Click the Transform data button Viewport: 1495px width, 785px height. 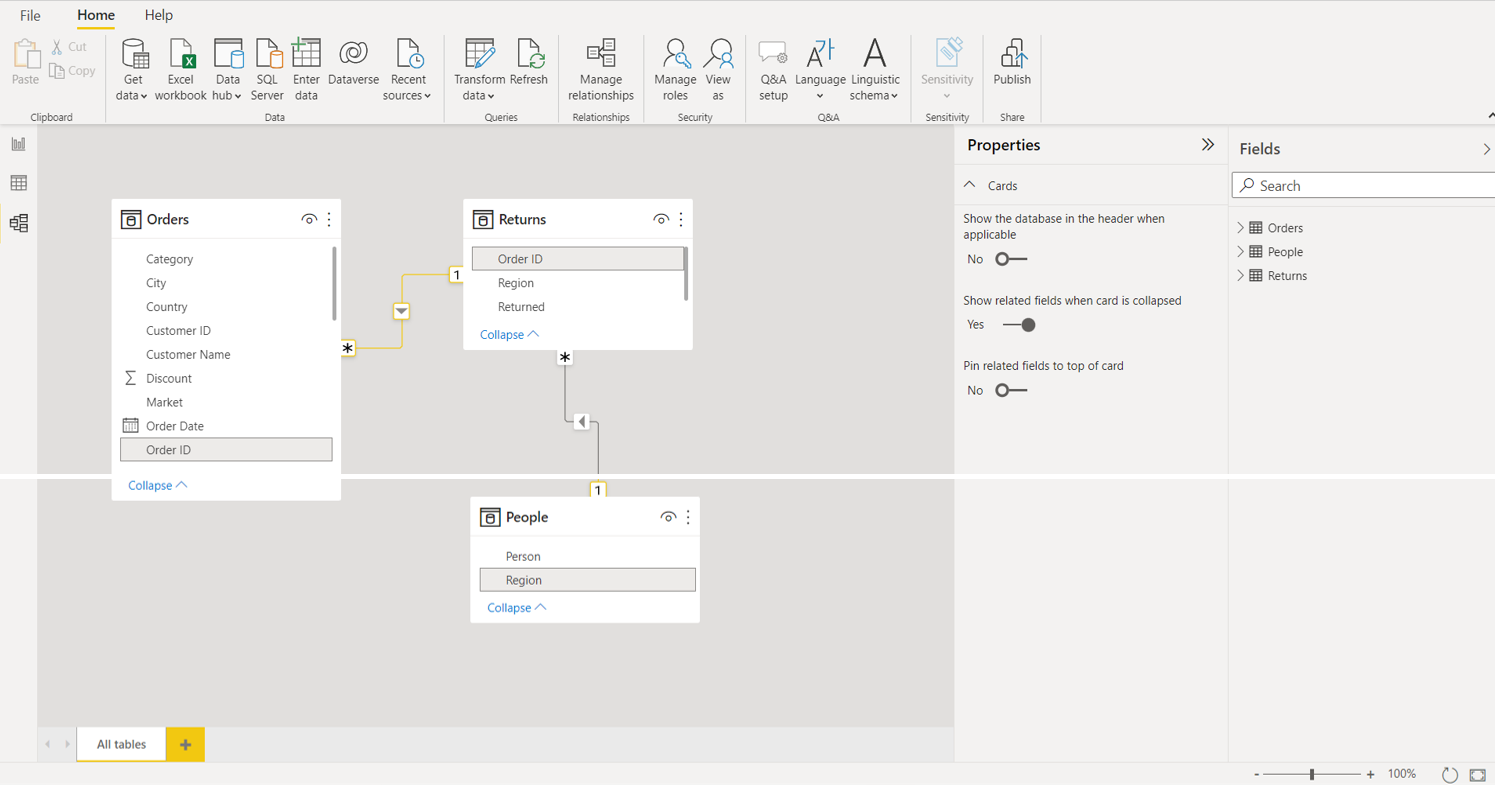point(479,70)
